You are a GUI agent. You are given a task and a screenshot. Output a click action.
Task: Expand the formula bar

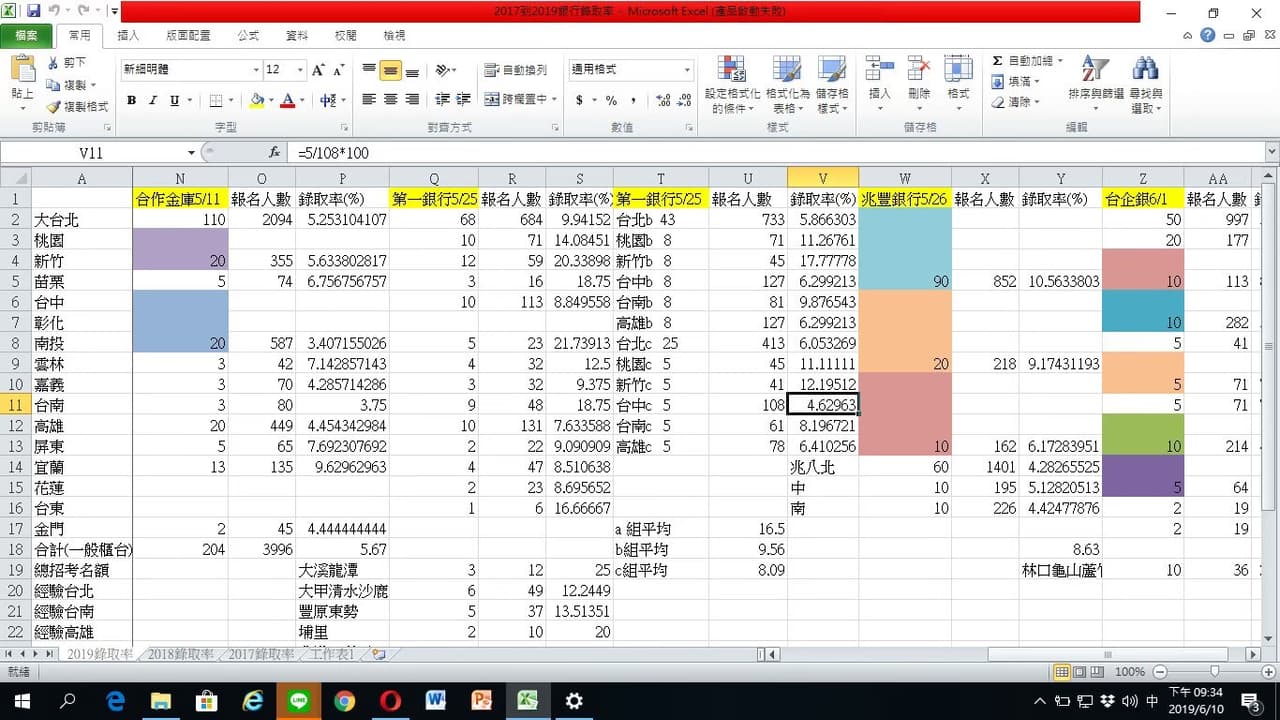tap(1272, 153)
